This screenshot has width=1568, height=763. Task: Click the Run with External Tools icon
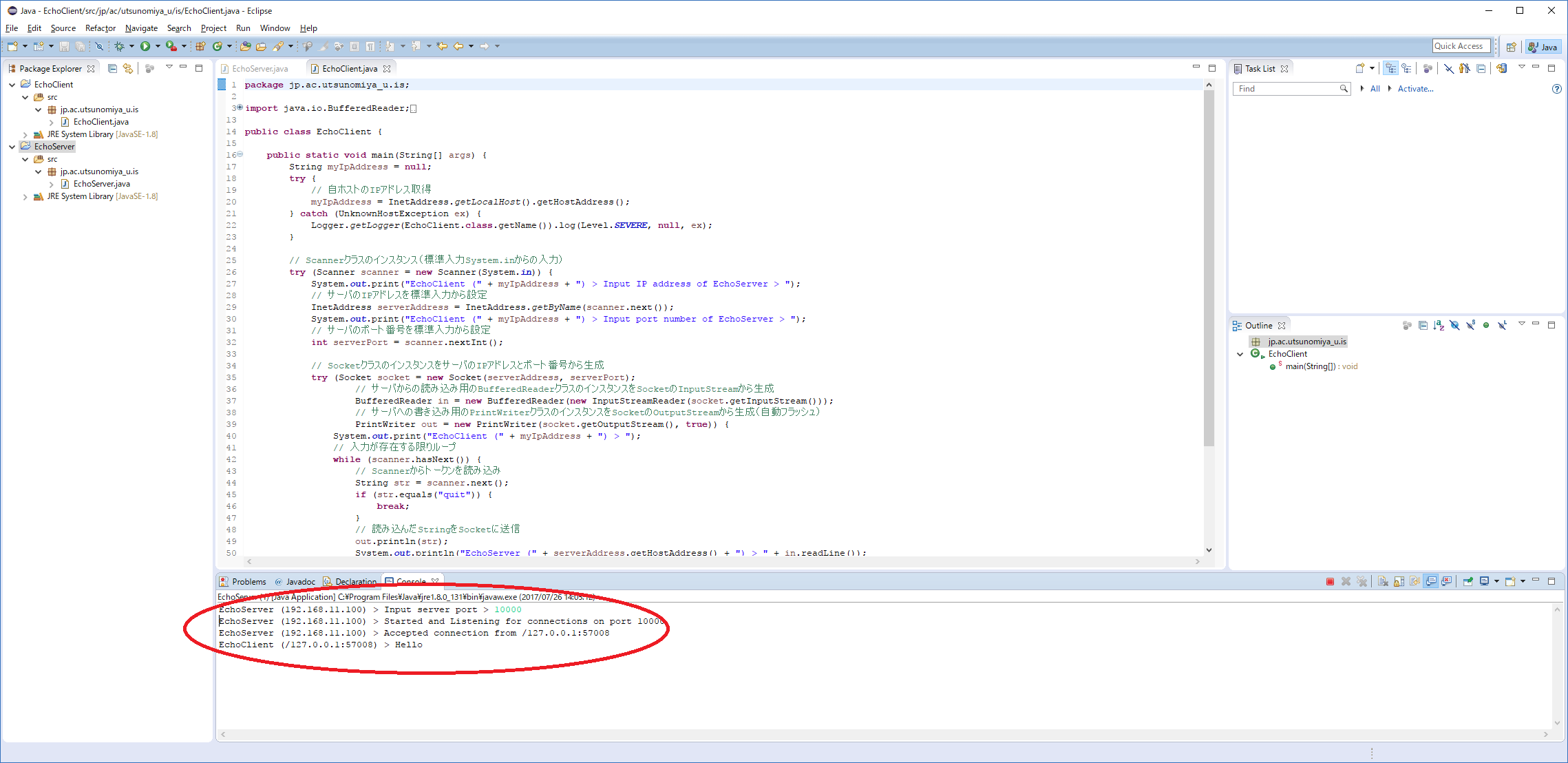[x=171, y=46]
